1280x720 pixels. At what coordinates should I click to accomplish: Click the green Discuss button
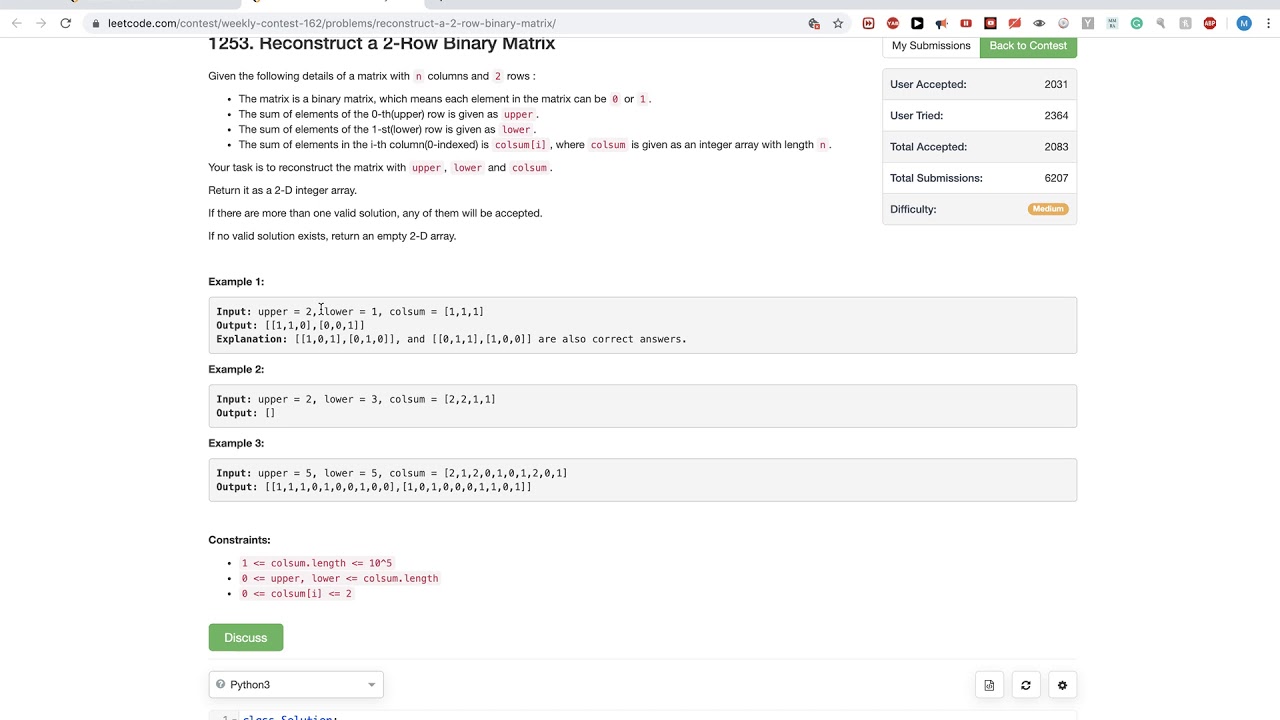point(245,638)
